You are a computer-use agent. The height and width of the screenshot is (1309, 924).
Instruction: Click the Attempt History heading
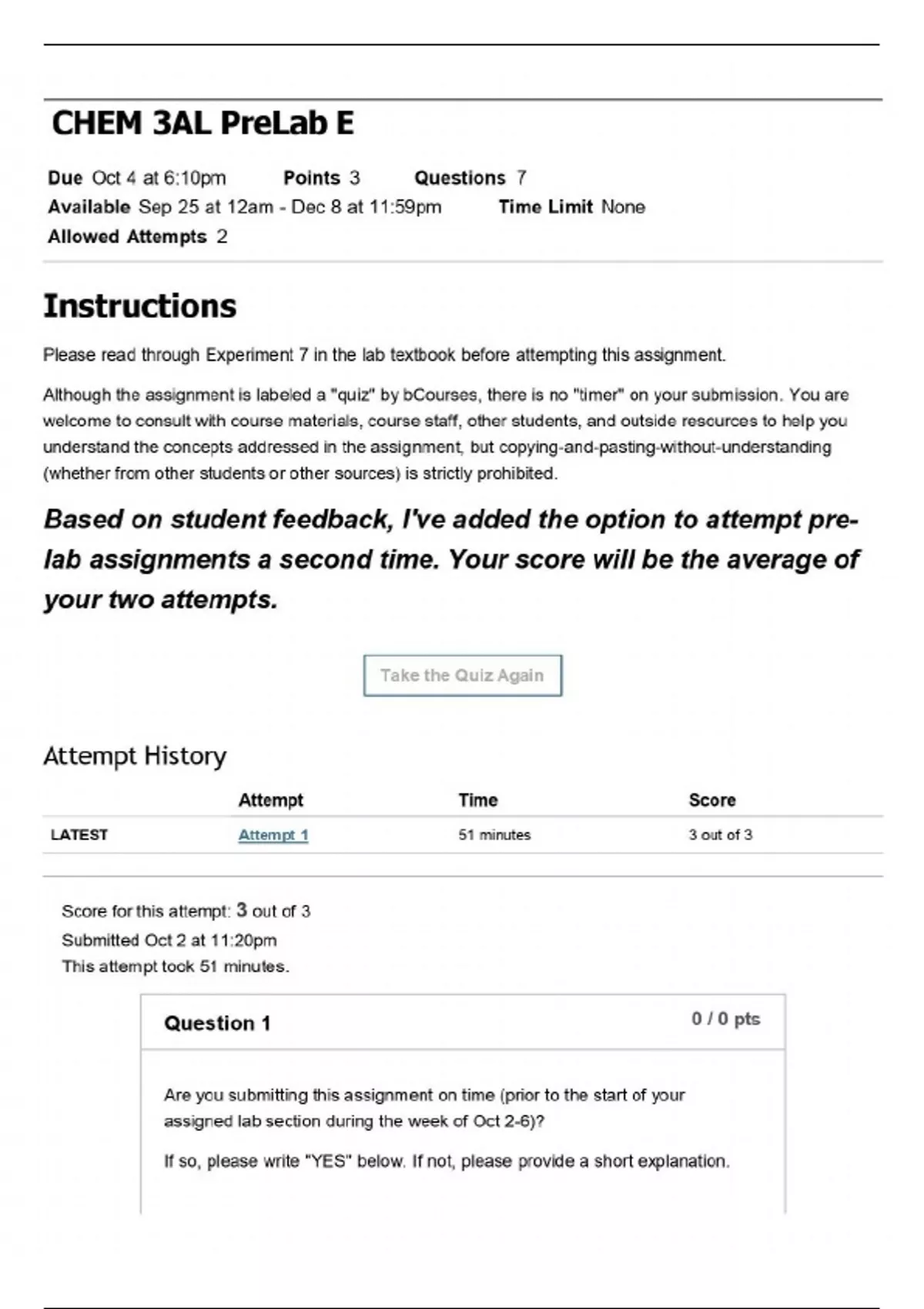click(x=133, y=756)
